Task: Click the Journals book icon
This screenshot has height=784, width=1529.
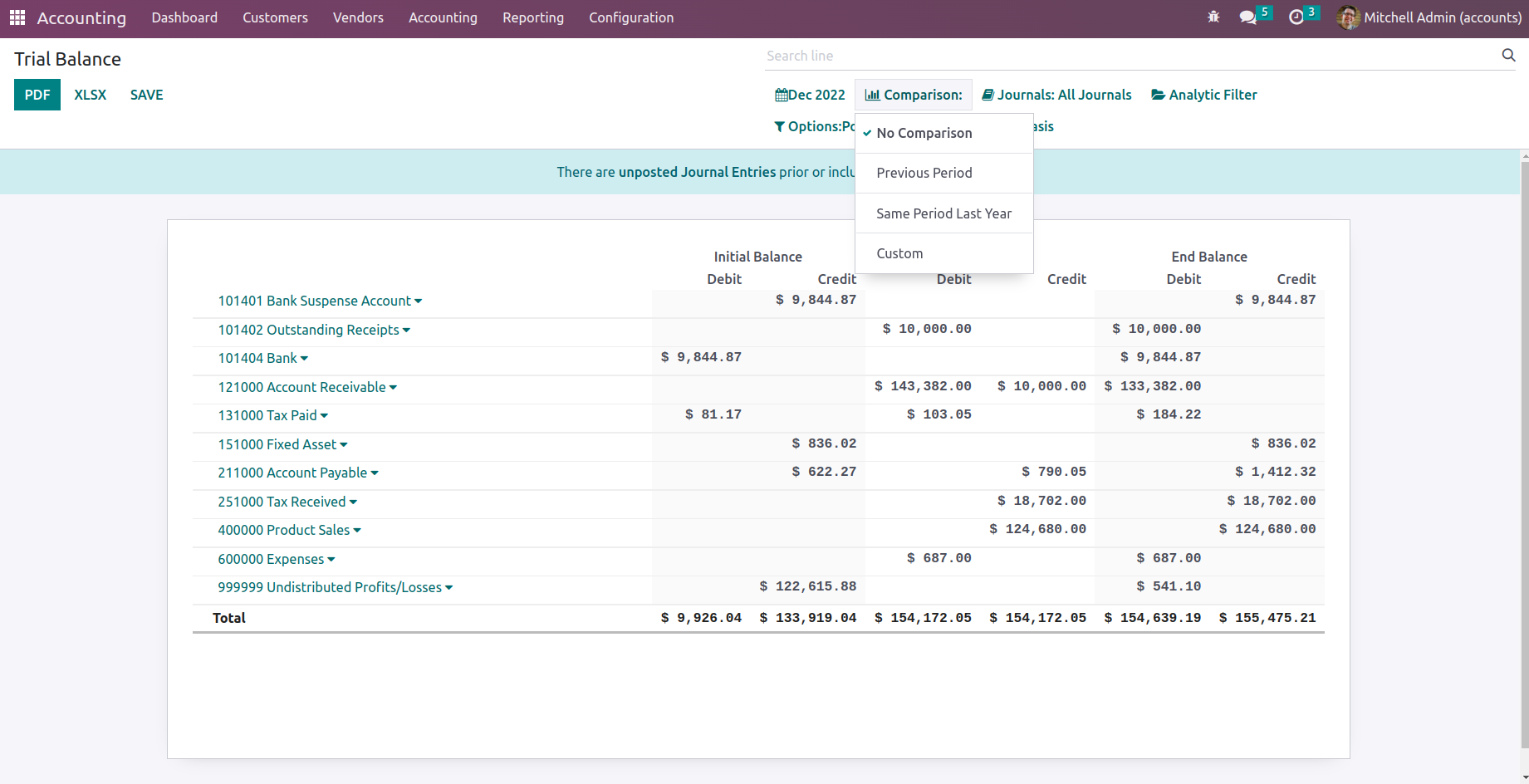Action: [988, 95]
